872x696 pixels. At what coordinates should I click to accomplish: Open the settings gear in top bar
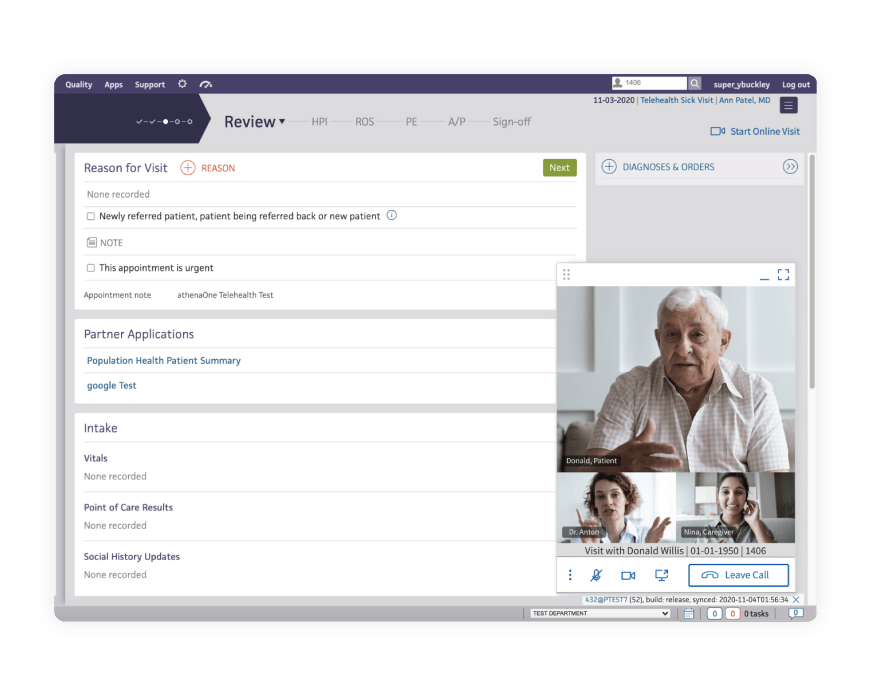point(182,84)
